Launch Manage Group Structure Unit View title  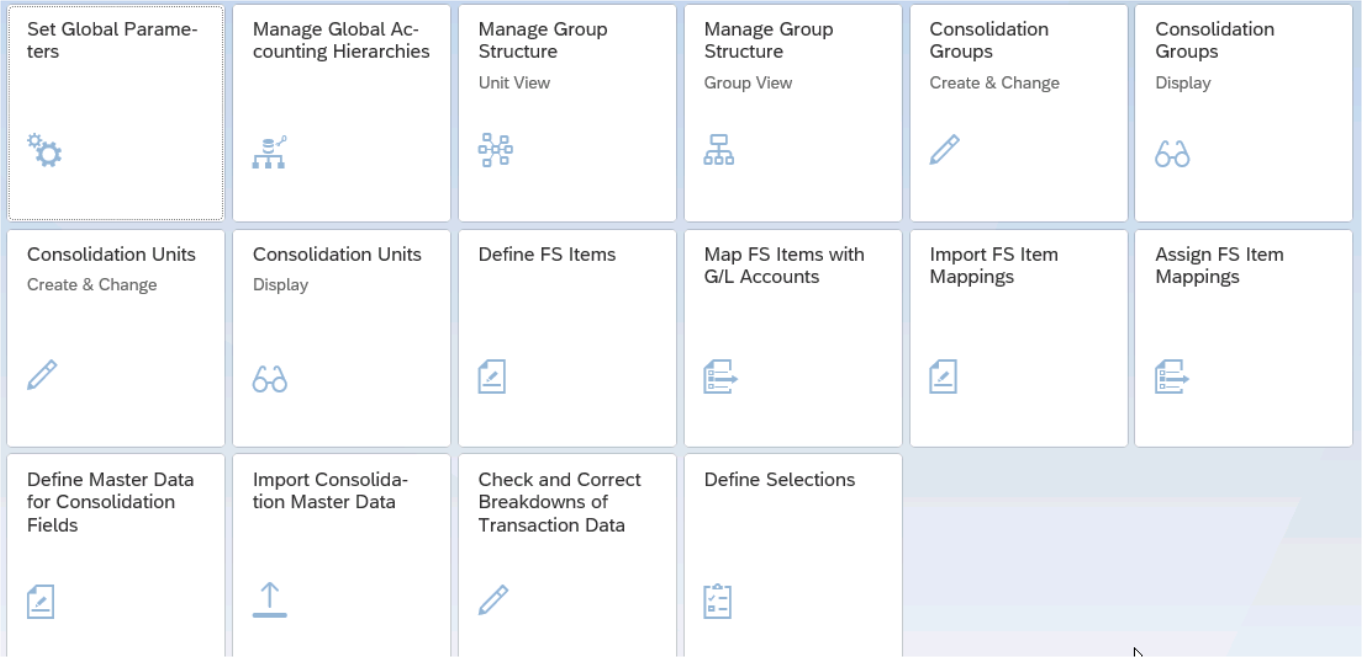[x=542, y=40]
